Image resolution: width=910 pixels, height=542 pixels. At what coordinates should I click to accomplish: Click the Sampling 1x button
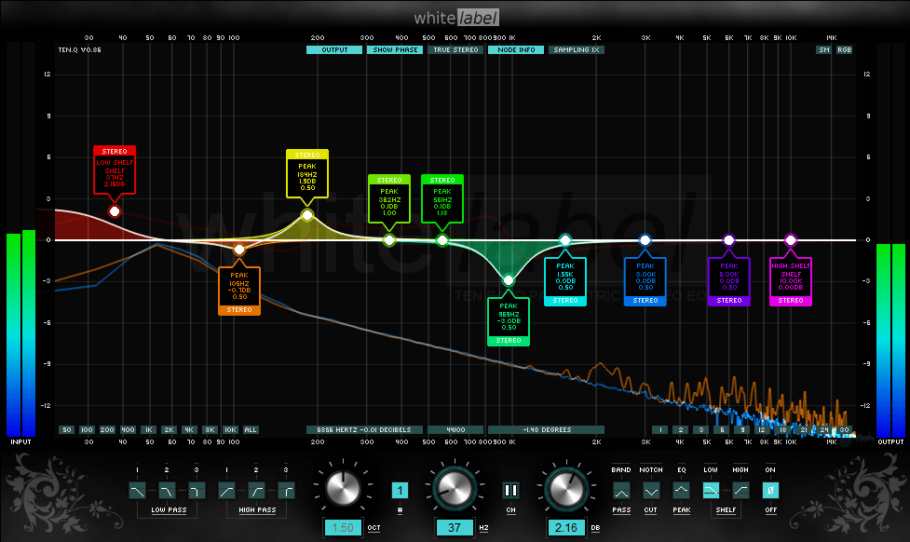(576, 49)
